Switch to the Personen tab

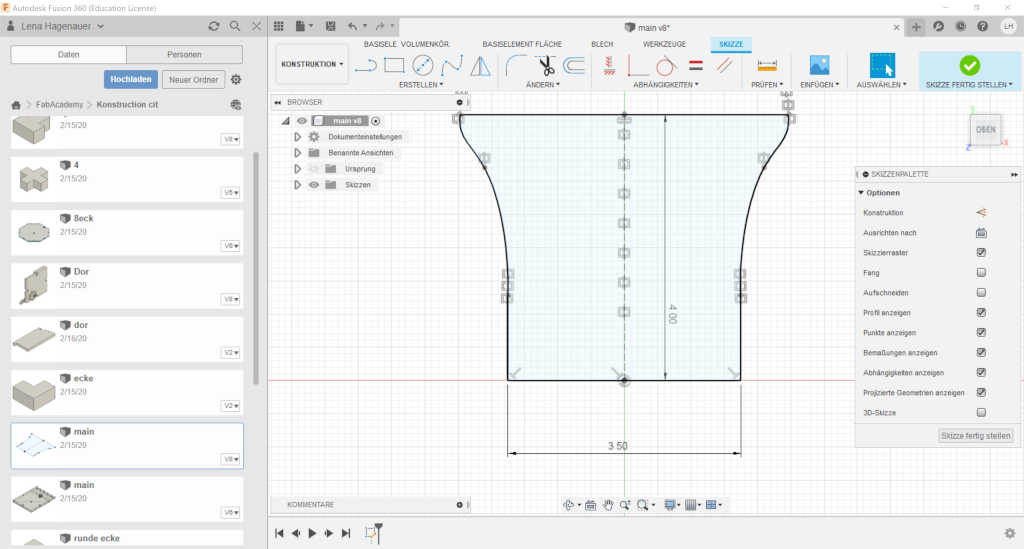coord(184,54)
